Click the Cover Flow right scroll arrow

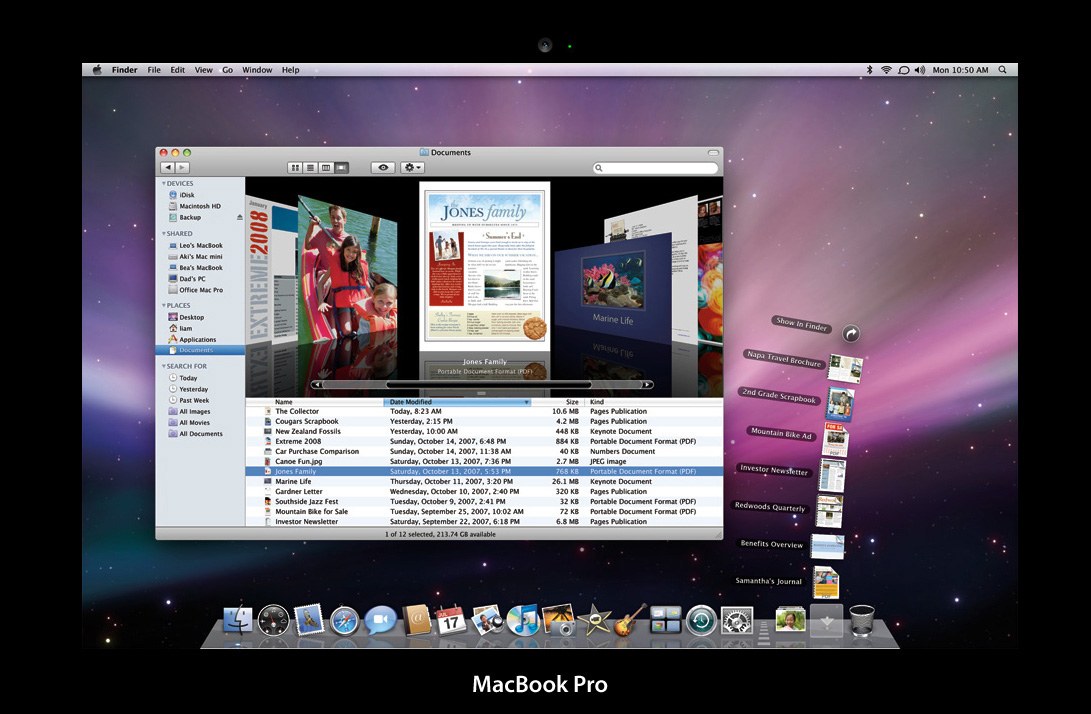[x=647, y=384]
